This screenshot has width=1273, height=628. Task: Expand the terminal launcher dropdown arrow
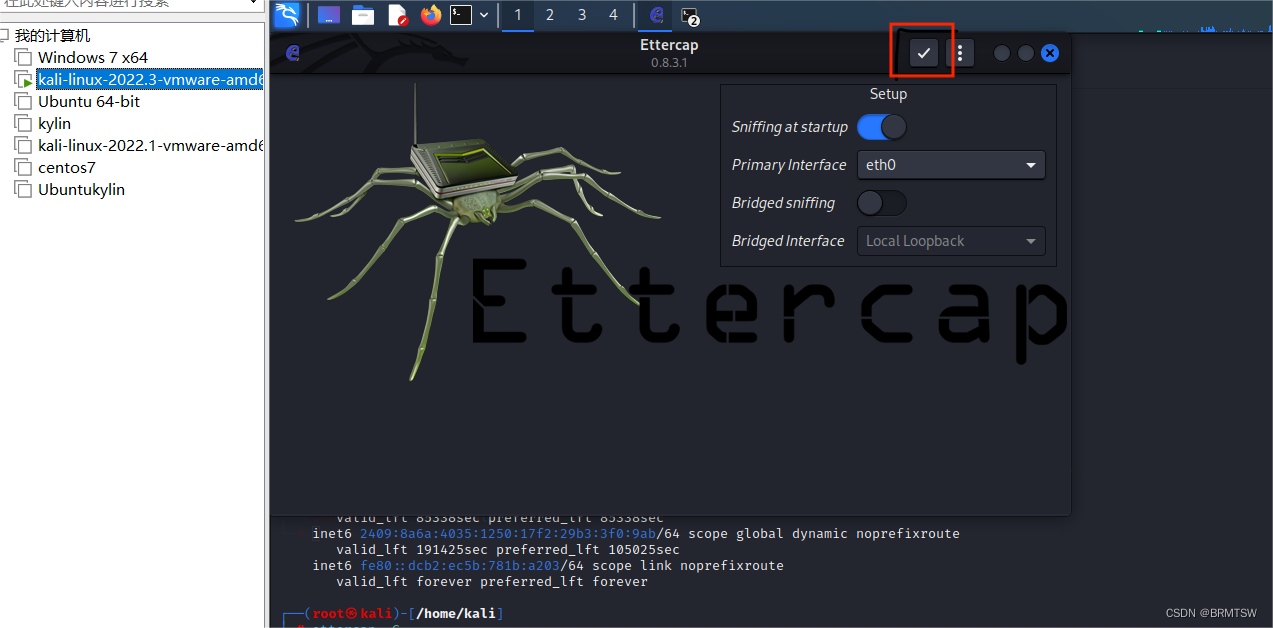484,15
